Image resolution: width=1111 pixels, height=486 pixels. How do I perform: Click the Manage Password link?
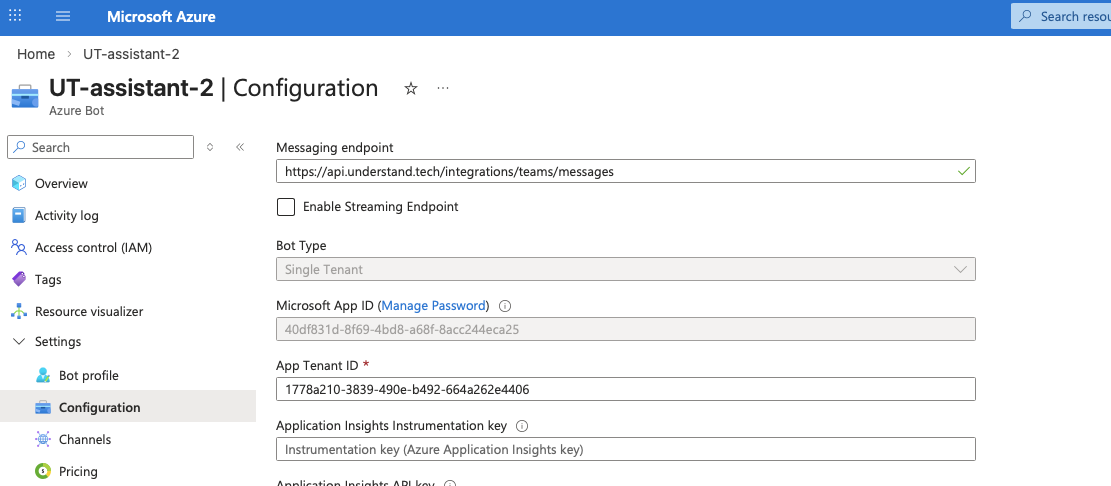[433, 306]
